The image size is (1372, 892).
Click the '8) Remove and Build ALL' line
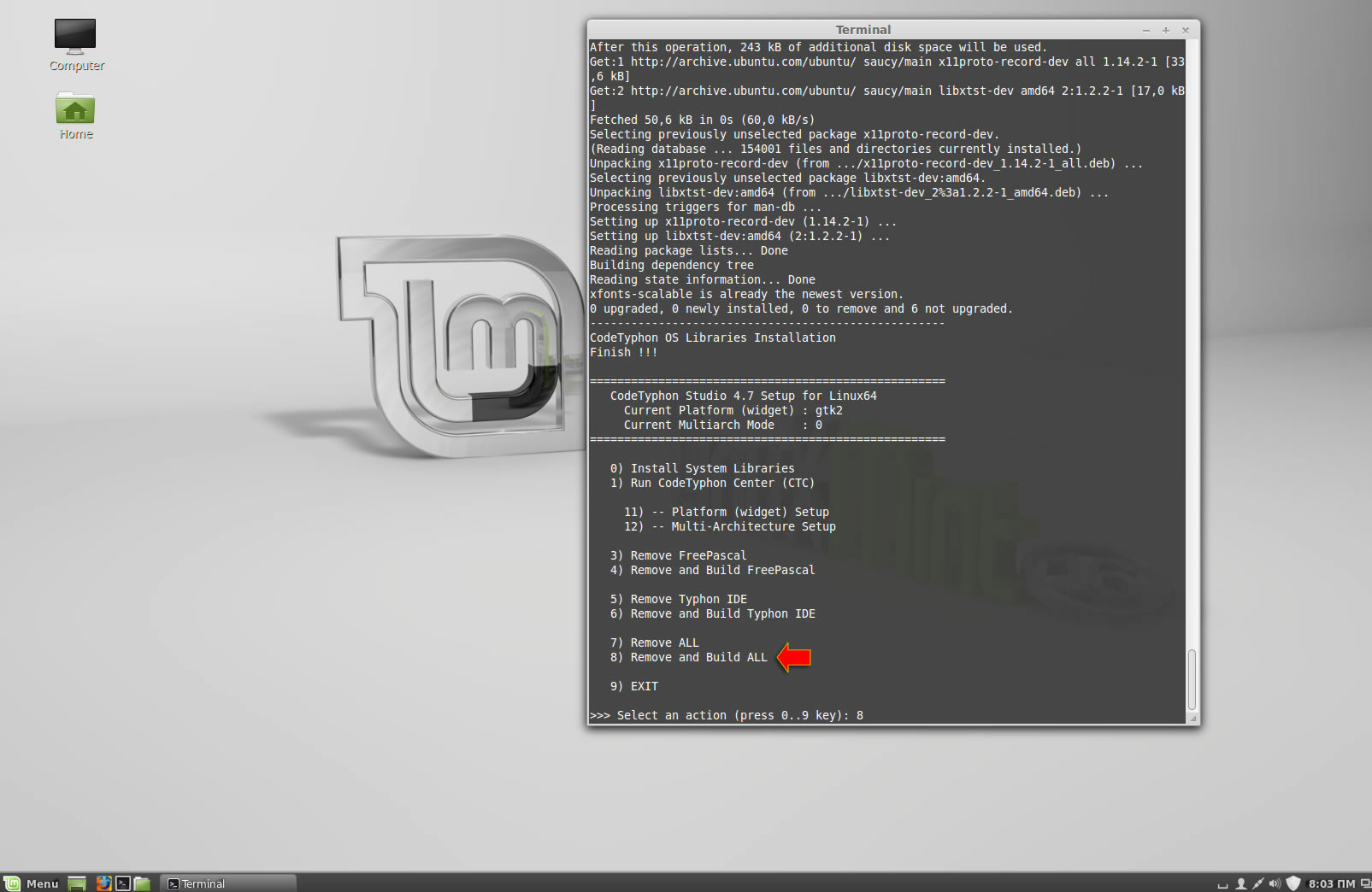[x=688, y=657]
